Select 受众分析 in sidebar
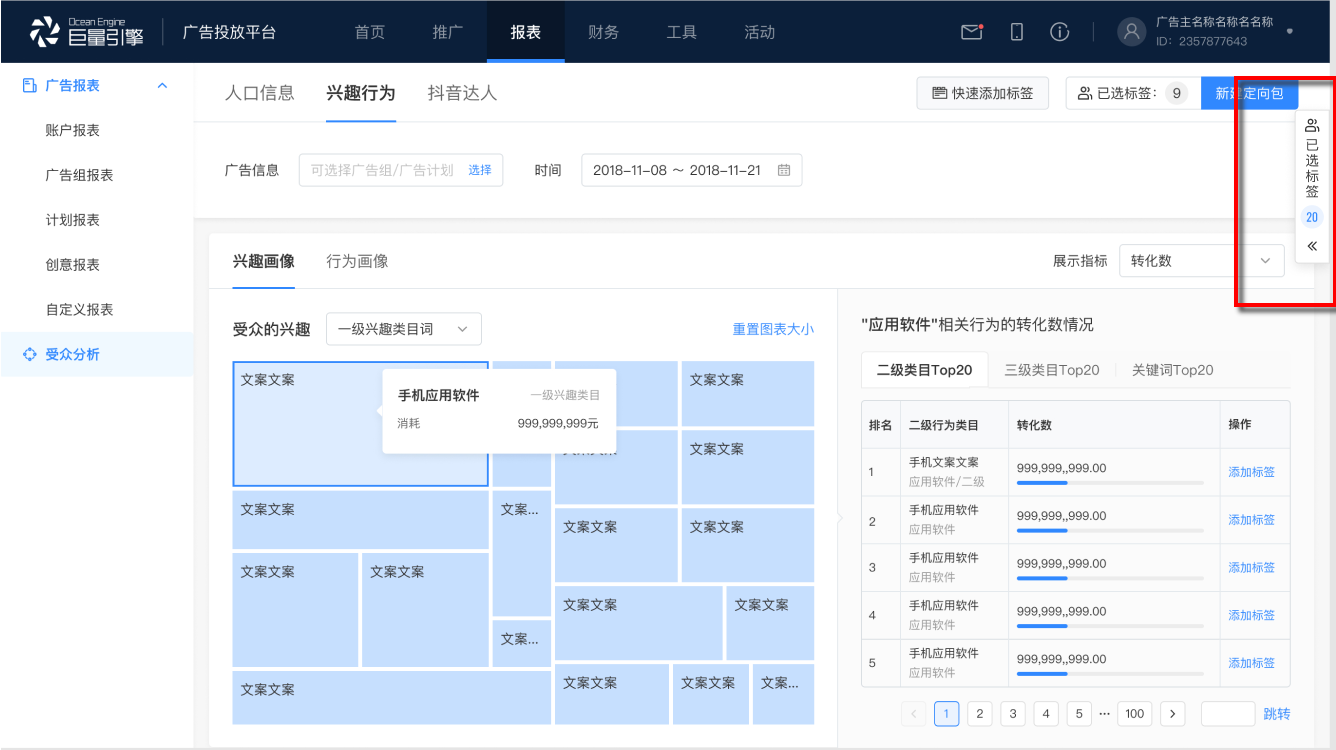1336x750 pixels. (73, 354)
